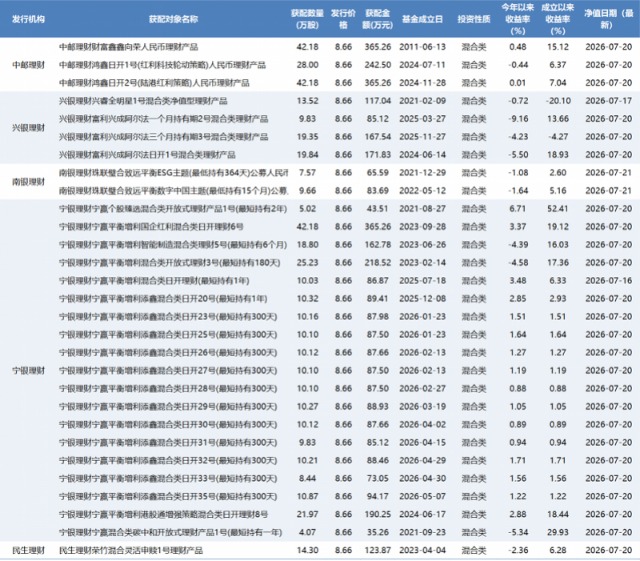Select the 今年以来收益率(%) header

(518, 19)
